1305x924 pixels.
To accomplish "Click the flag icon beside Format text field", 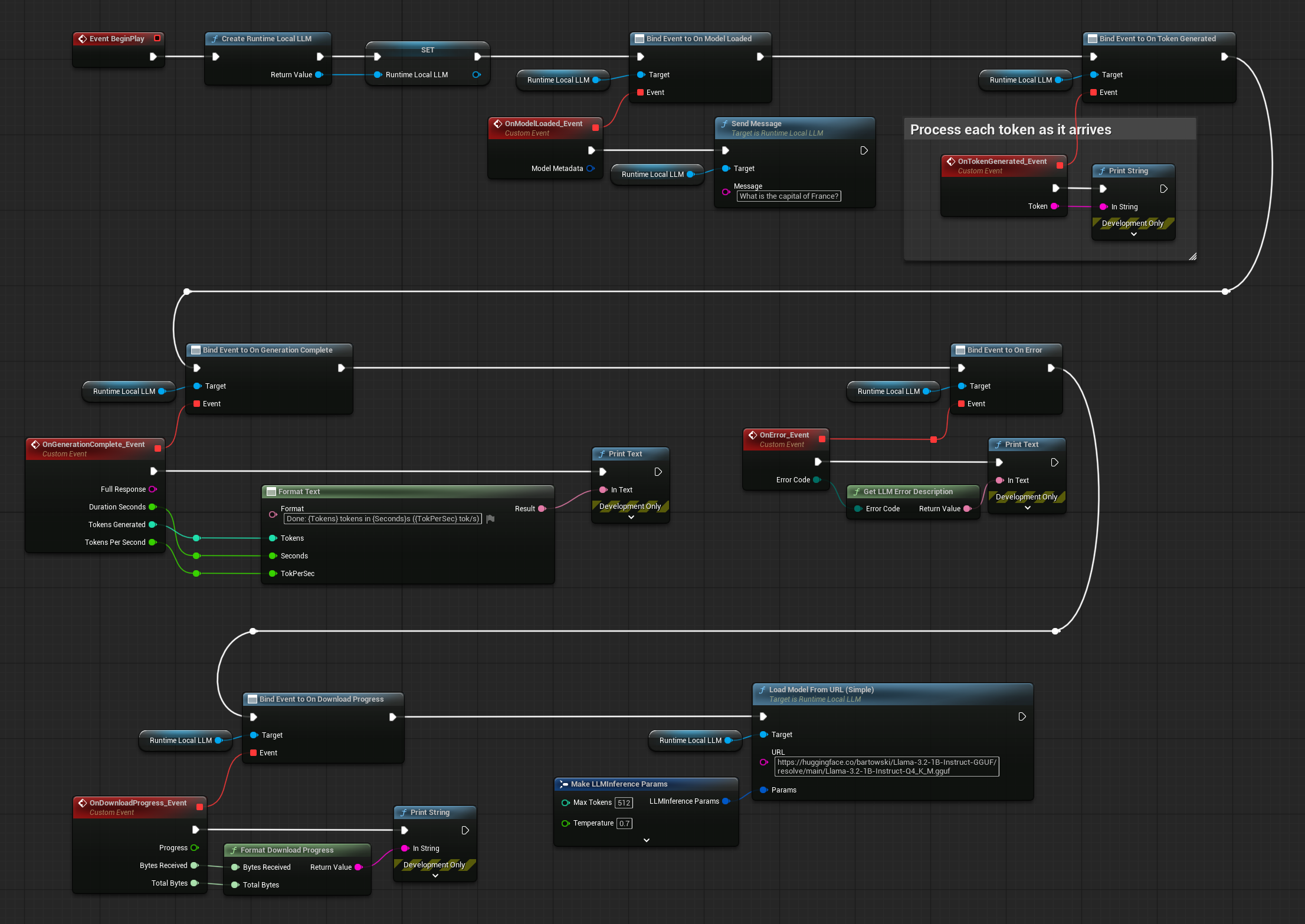I will pyautogui.click(x=491, y=519).
